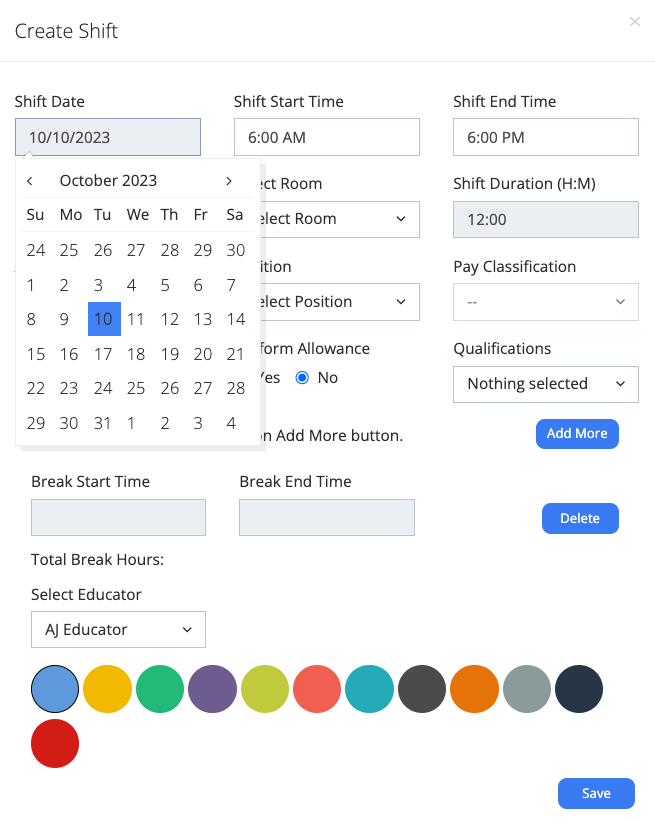Choose the purple shift color swatch

coord(212,689)
